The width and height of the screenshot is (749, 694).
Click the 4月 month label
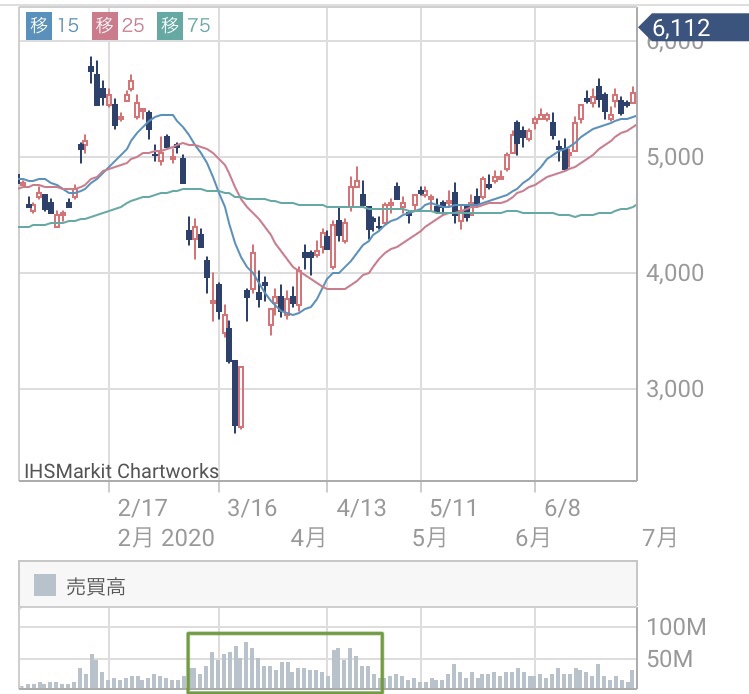pyautogui.click(x=308, y=538)
